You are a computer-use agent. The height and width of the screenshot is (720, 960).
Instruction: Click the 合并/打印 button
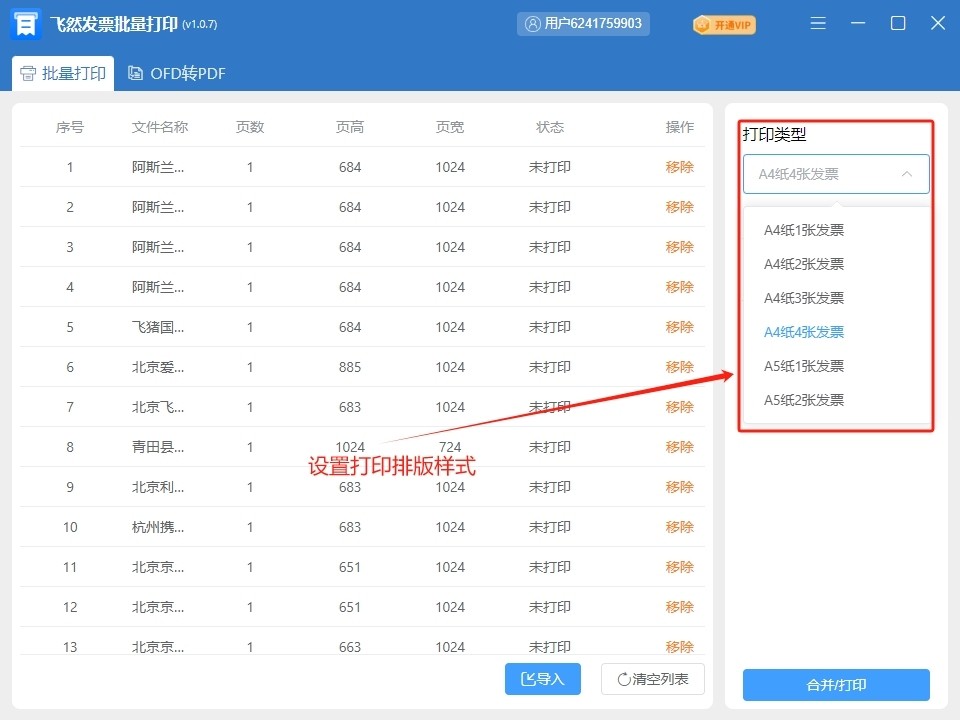tap(836, 685)
